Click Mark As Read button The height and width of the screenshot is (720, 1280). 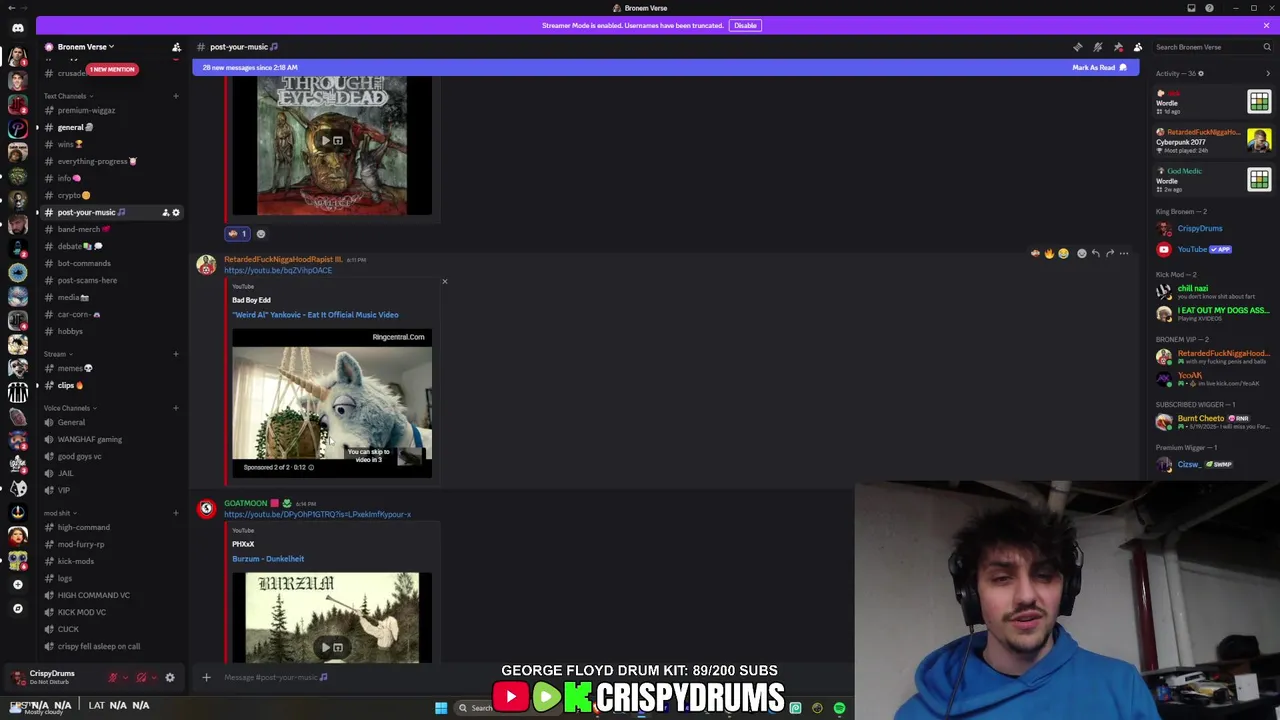point(1099,68)
